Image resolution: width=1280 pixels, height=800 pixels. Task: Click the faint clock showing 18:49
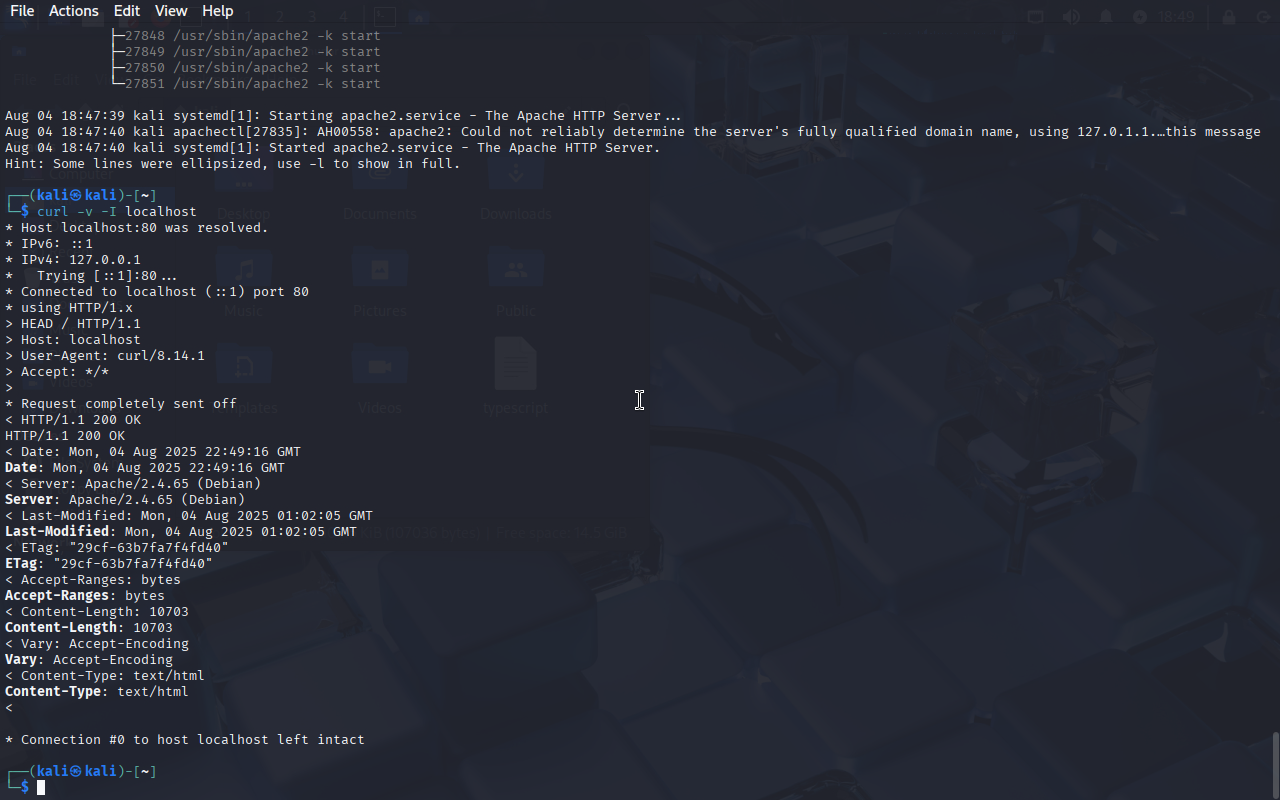[1177, 17]
